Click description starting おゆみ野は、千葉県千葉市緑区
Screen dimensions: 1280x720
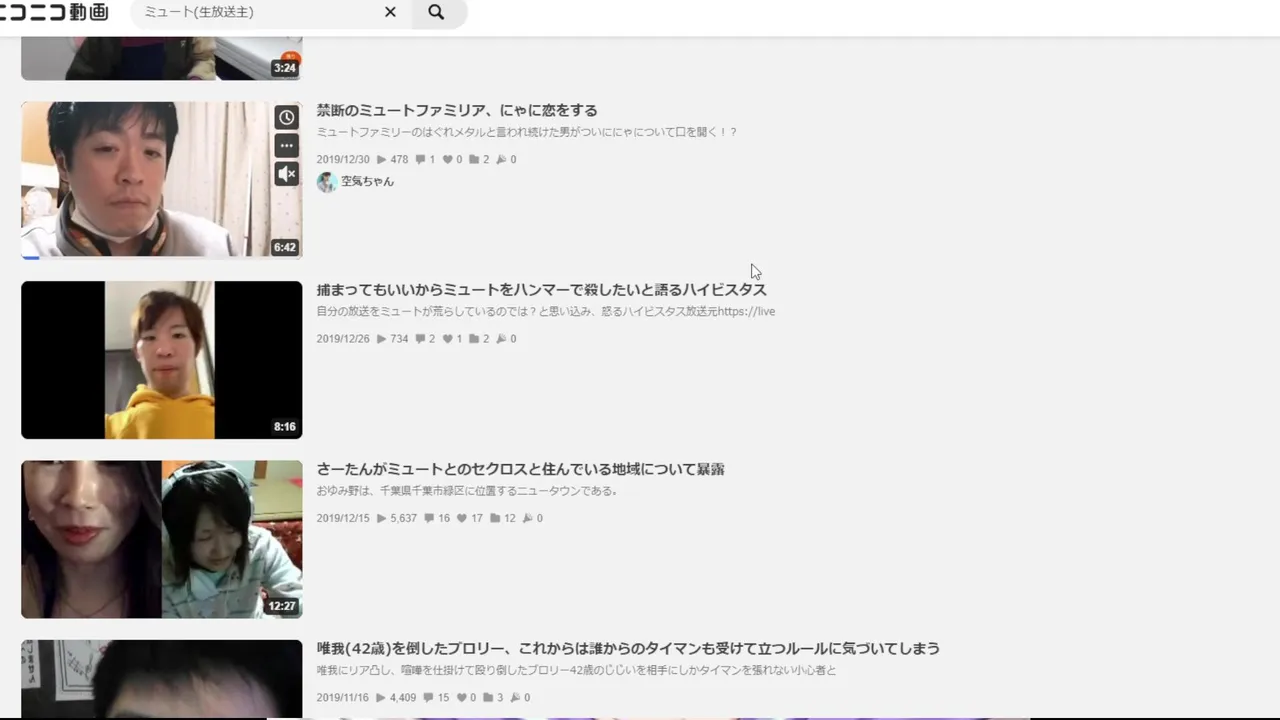[x=467, y=491]
